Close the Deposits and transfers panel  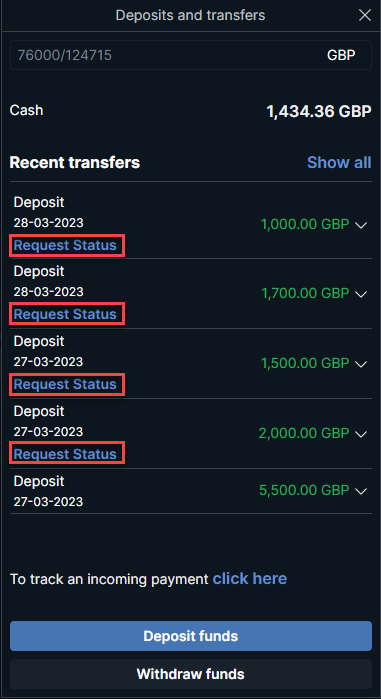(365, 16)
